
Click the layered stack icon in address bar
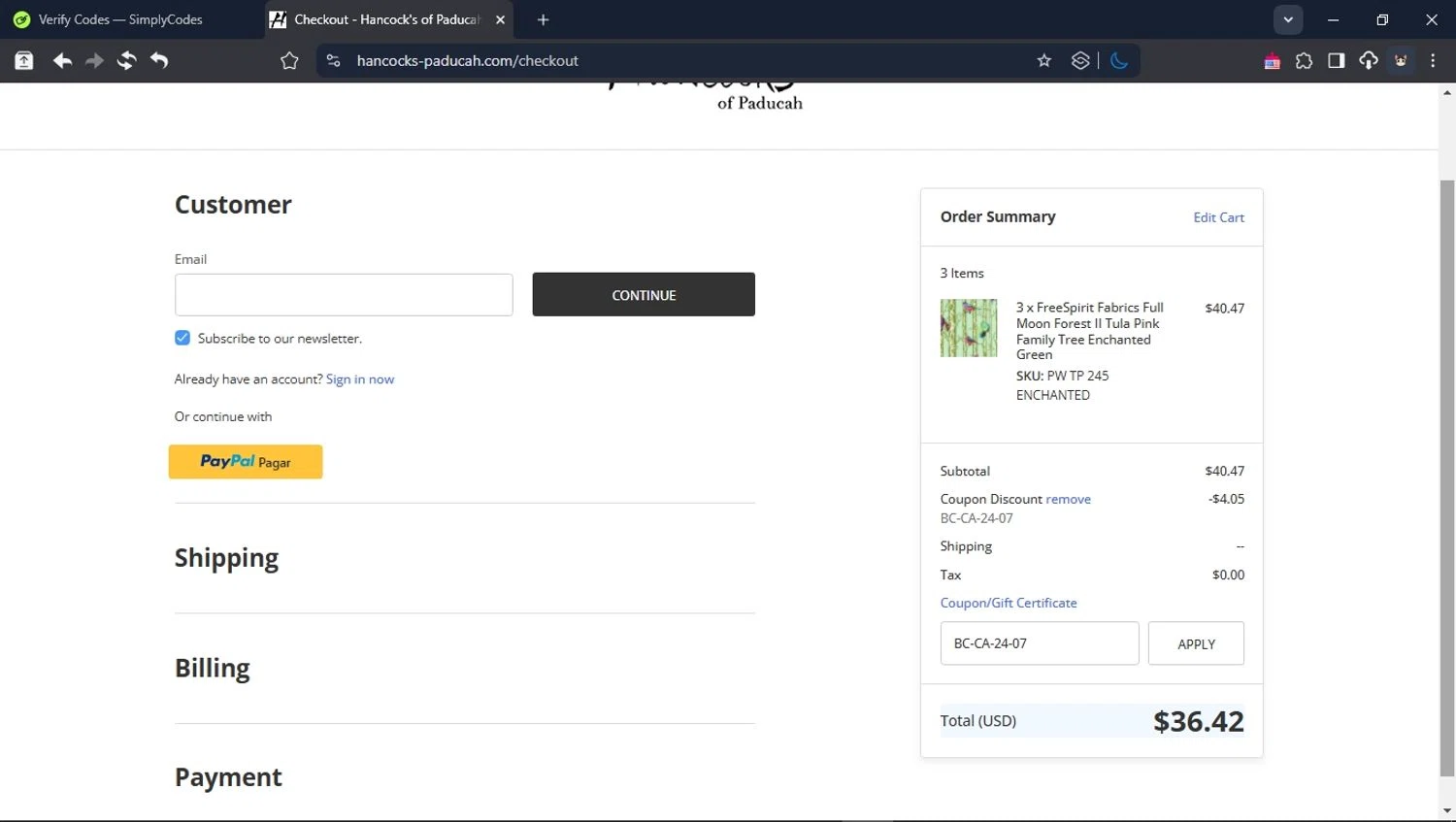(1080, 61)
